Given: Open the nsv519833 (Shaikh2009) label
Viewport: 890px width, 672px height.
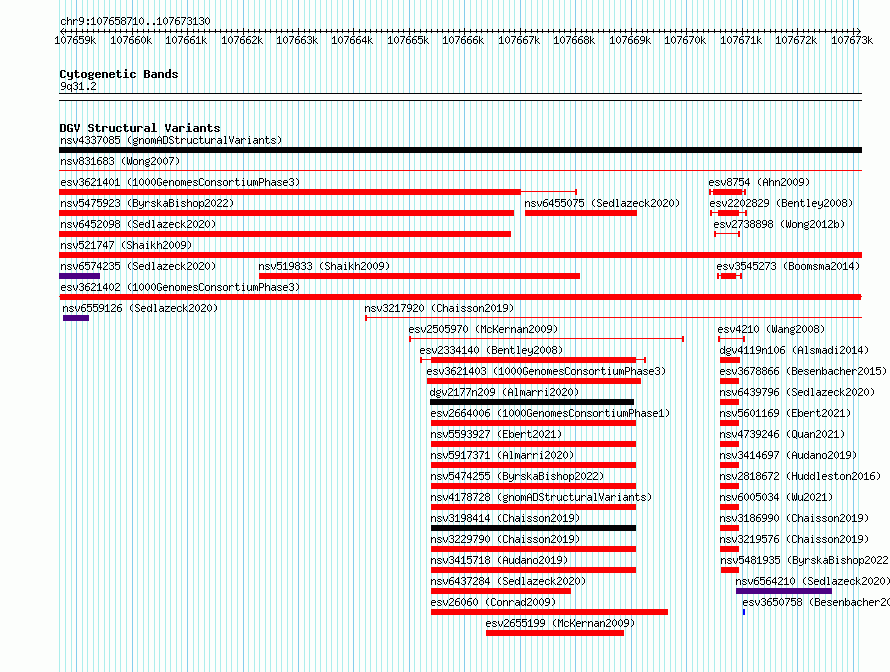Looking at the screenshot, I should pos(324,266).
